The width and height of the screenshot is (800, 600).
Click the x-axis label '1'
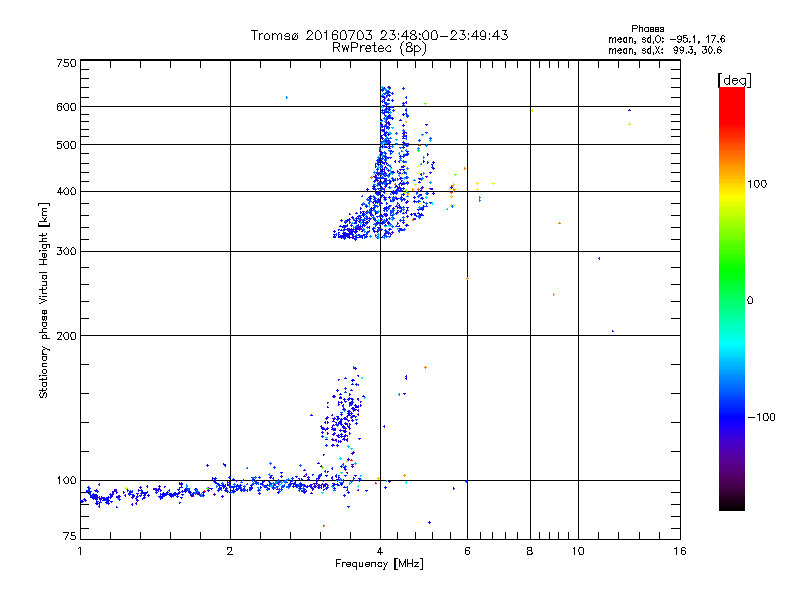click(80, 551)
